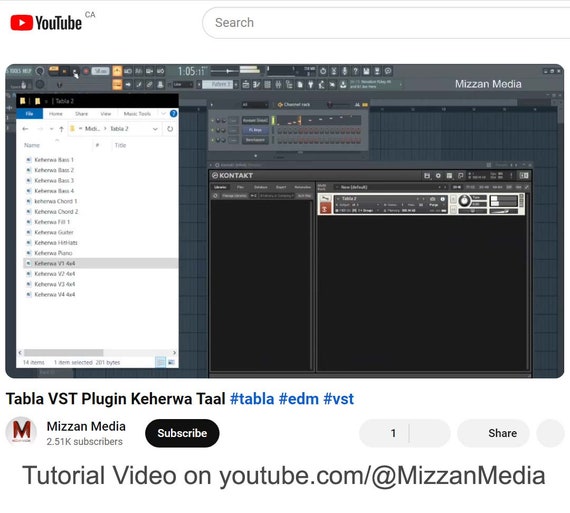Open the File tab in Explorer
Image resolution: width=570 pixels, height=513 pixels.
click(29, 114)
